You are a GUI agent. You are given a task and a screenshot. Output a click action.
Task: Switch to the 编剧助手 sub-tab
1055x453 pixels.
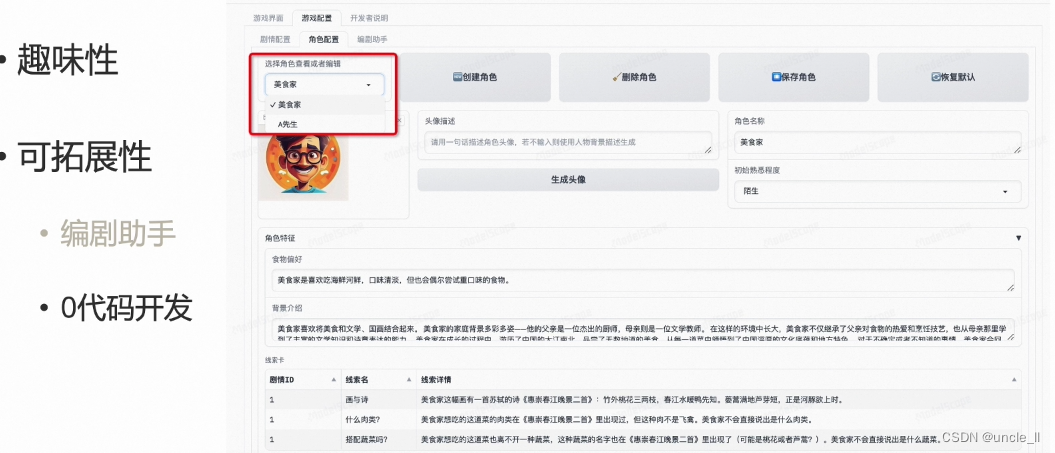point(372,40)
